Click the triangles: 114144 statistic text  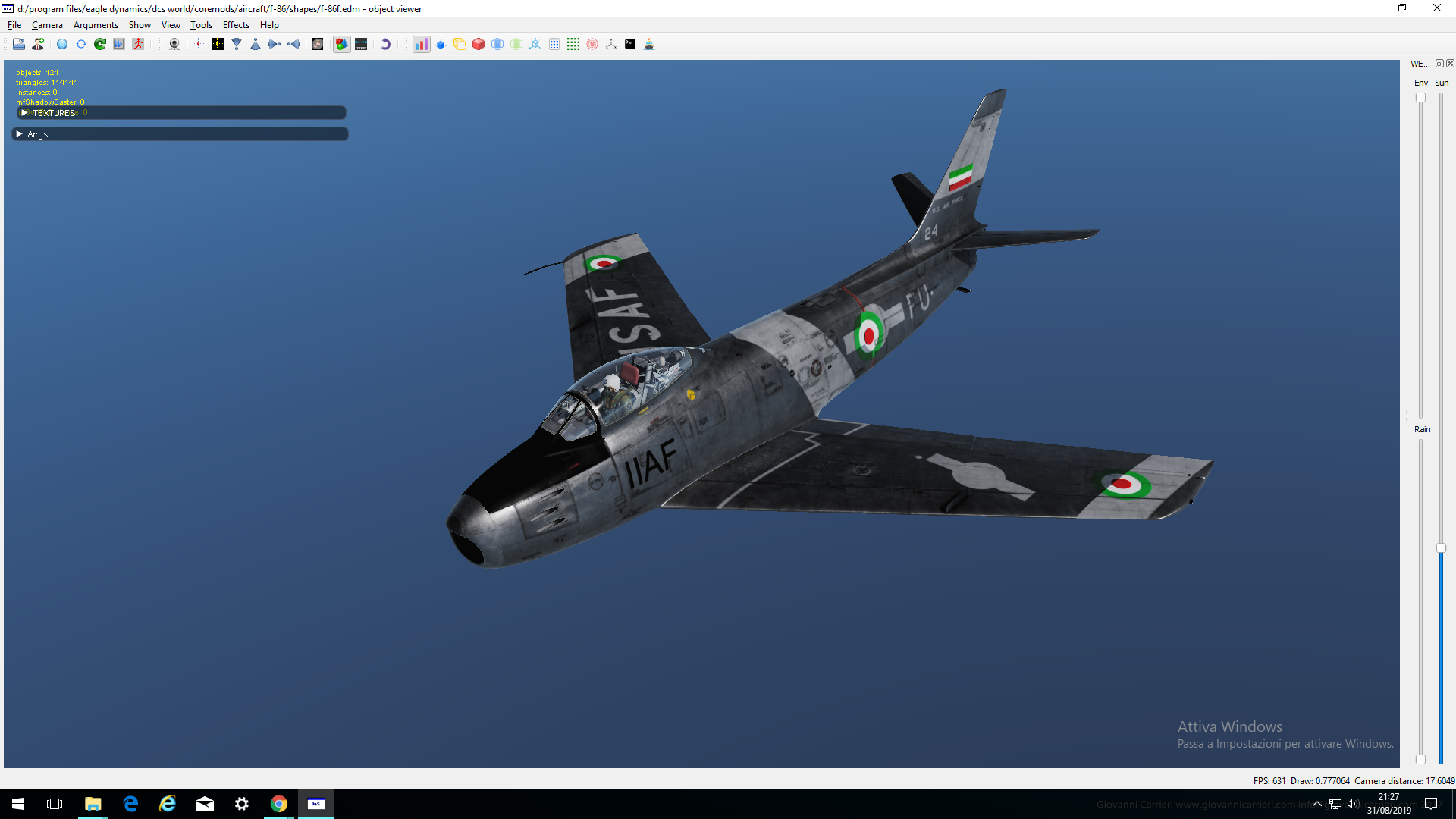(47, 83)
